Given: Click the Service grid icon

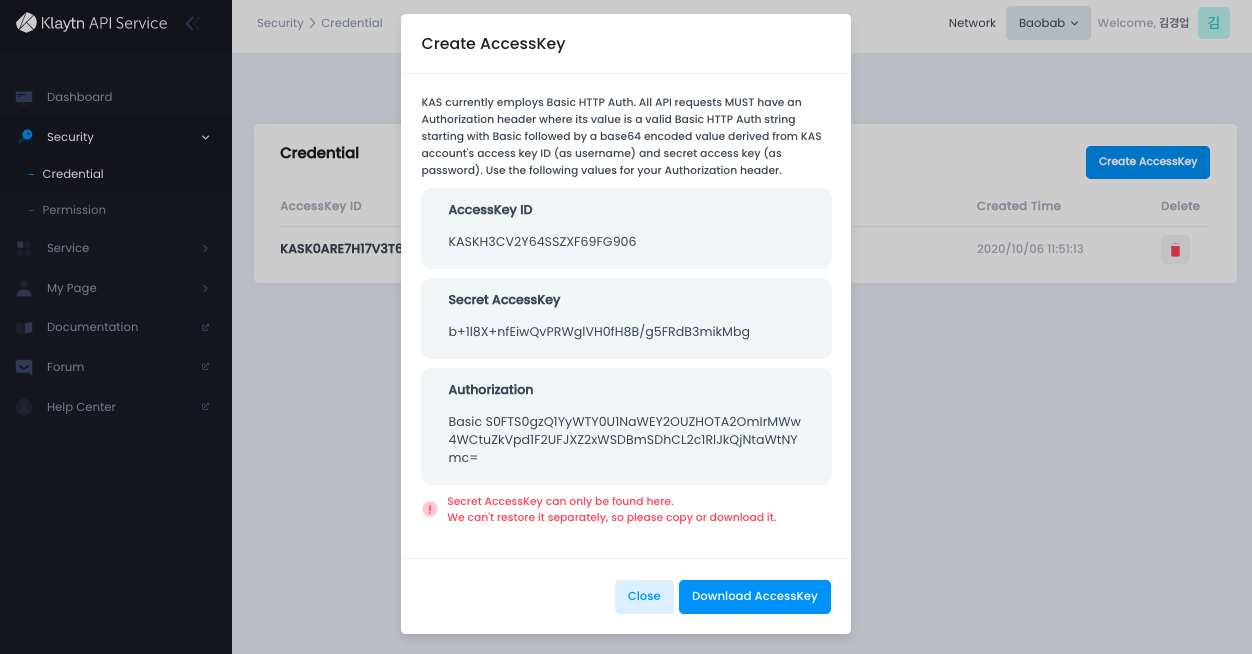Looking at the screenshot, I should (x=24, y=248).
